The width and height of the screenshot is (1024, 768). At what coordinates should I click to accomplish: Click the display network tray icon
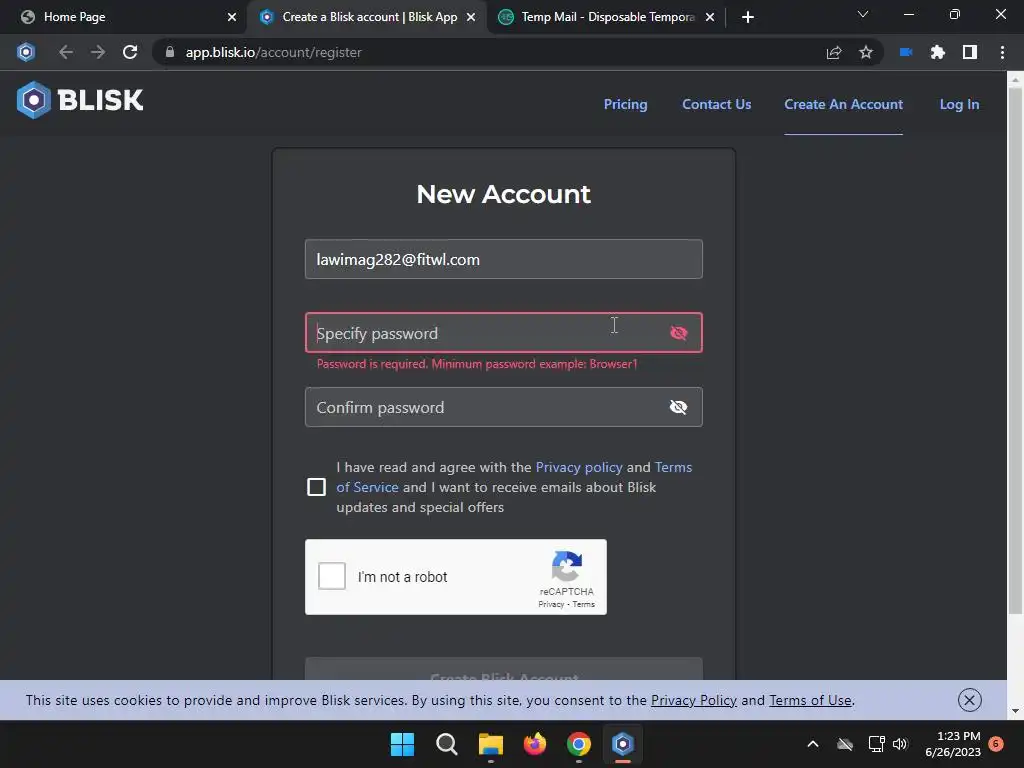[x=876, y=744]
